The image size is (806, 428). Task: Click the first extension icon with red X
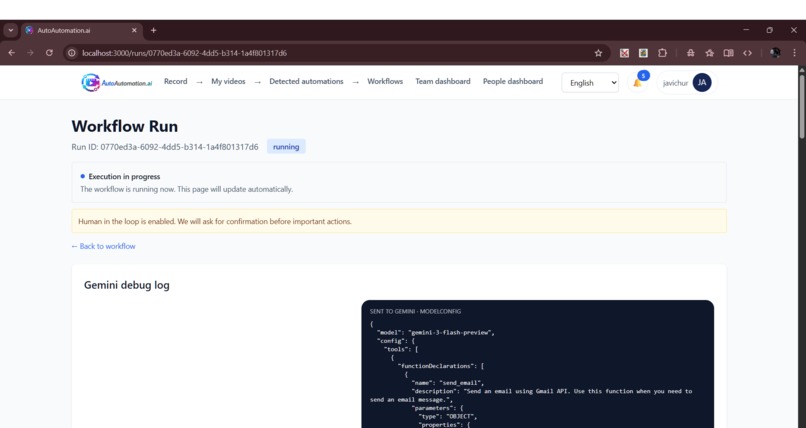pos(624,53)
